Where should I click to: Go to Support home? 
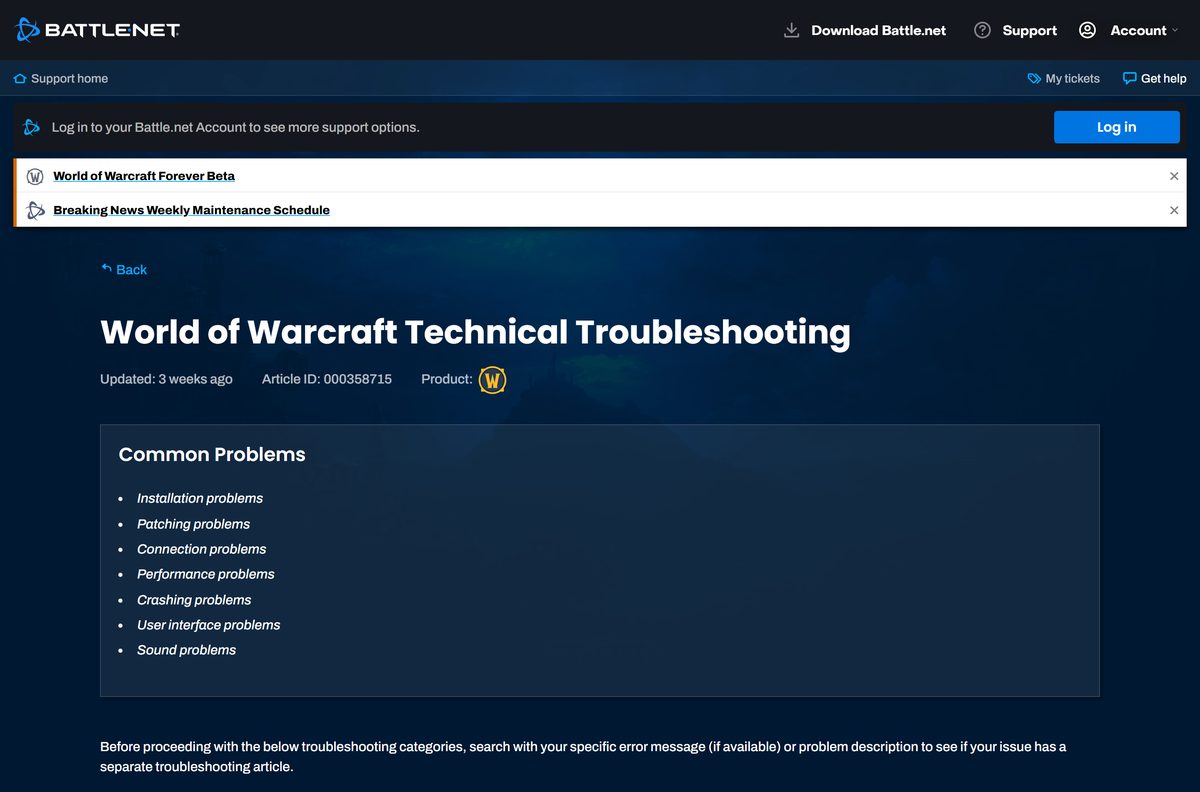coord(69,78)
